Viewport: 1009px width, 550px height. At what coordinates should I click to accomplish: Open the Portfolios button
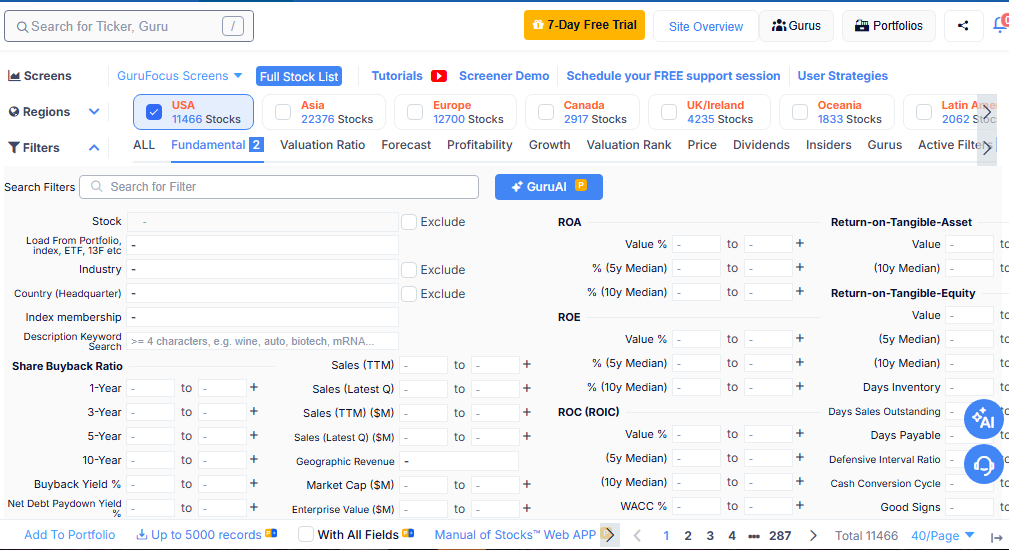pos(889,26)
